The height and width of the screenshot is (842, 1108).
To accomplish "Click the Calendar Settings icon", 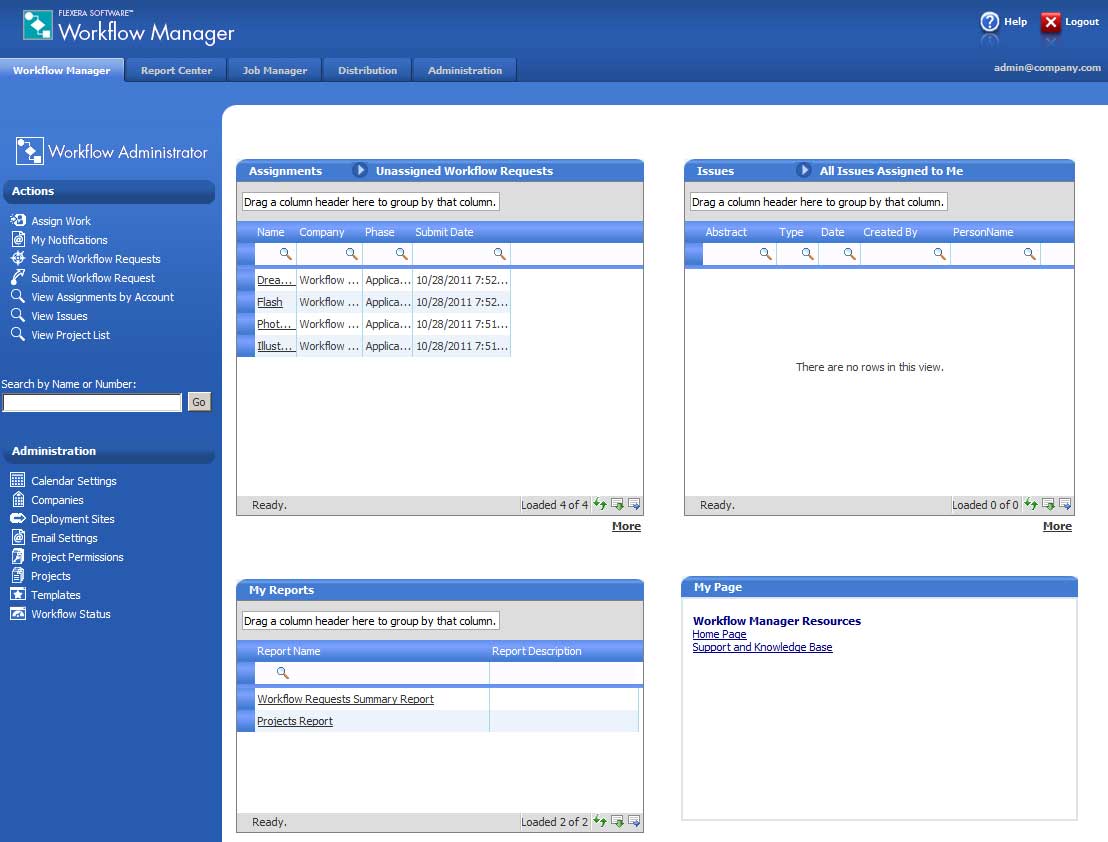I will click(18, 480).
